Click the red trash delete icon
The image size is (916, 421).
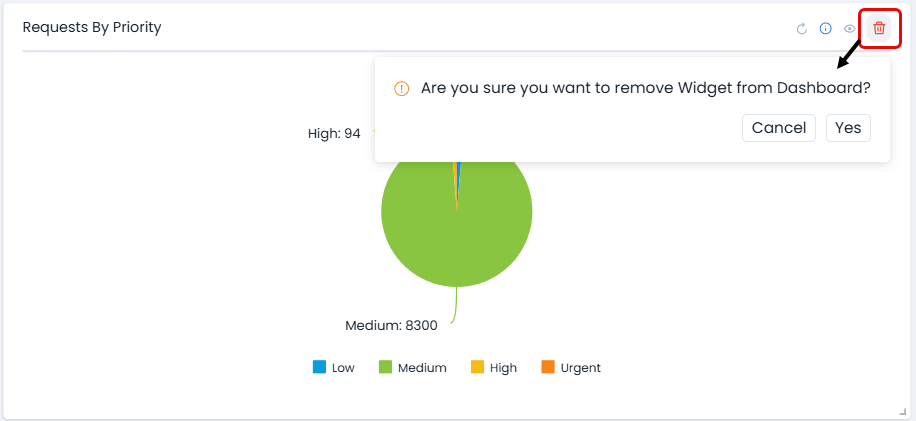tap(879, 28)
